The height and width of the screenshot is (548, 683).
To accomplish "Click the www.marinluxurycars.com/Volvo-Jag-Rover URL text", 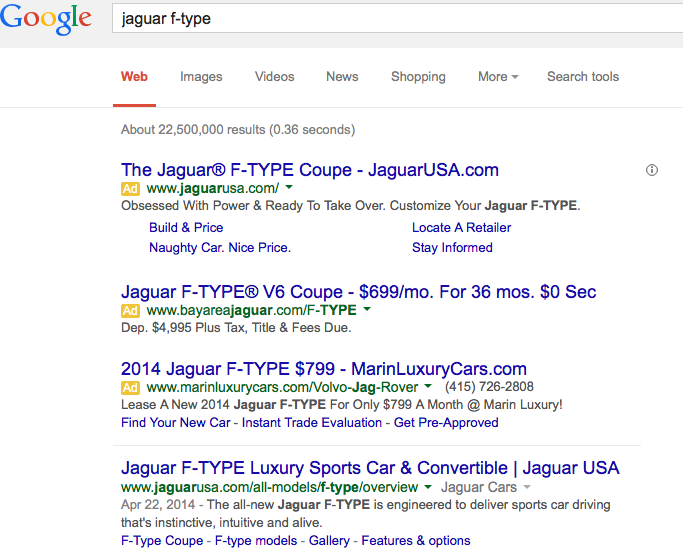I will pyautogui.click(x=282, y=387).
